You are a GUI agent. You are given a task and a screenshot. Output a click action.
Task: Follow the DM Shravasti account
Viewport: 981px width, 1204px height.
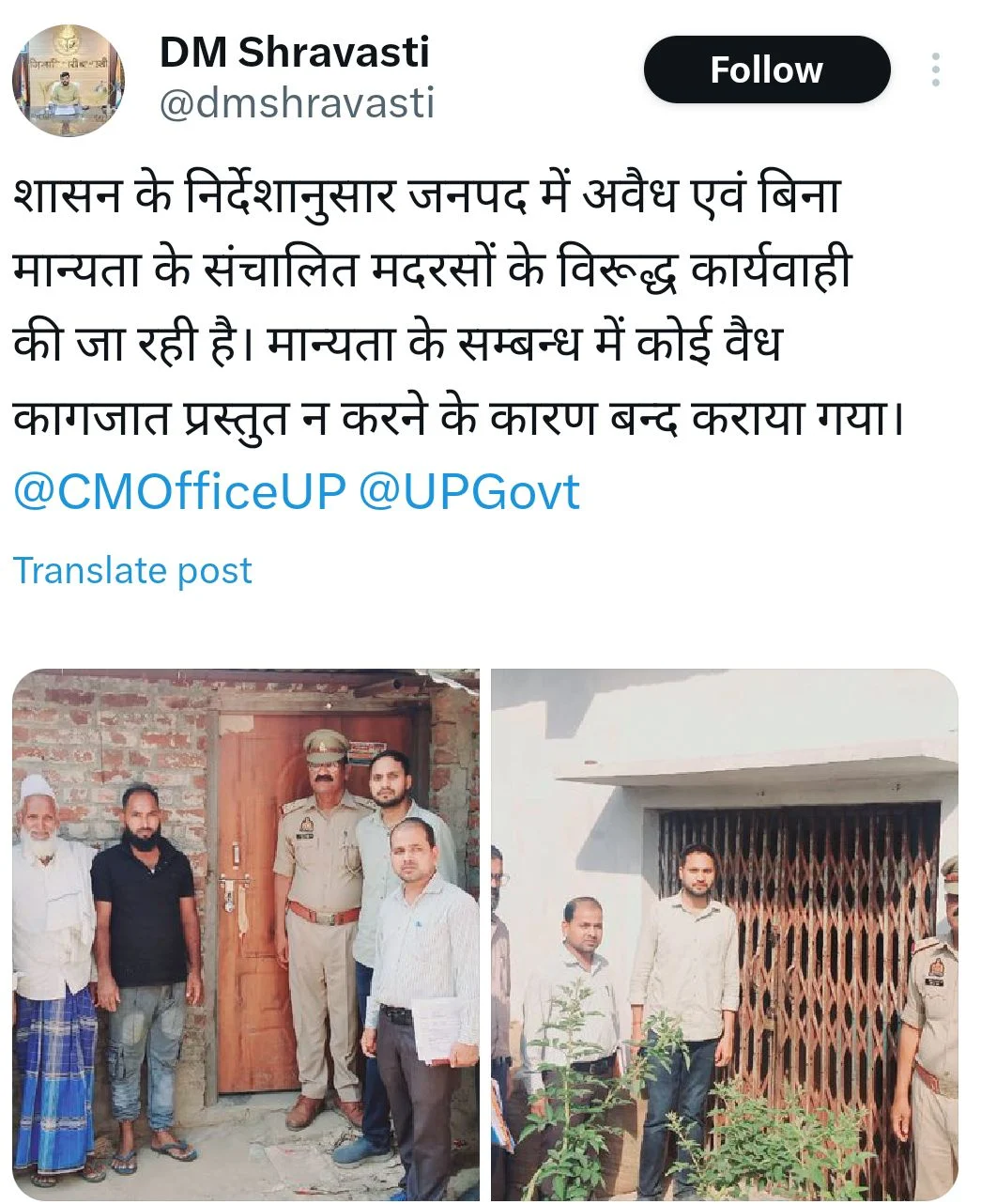tap(766, 69)
